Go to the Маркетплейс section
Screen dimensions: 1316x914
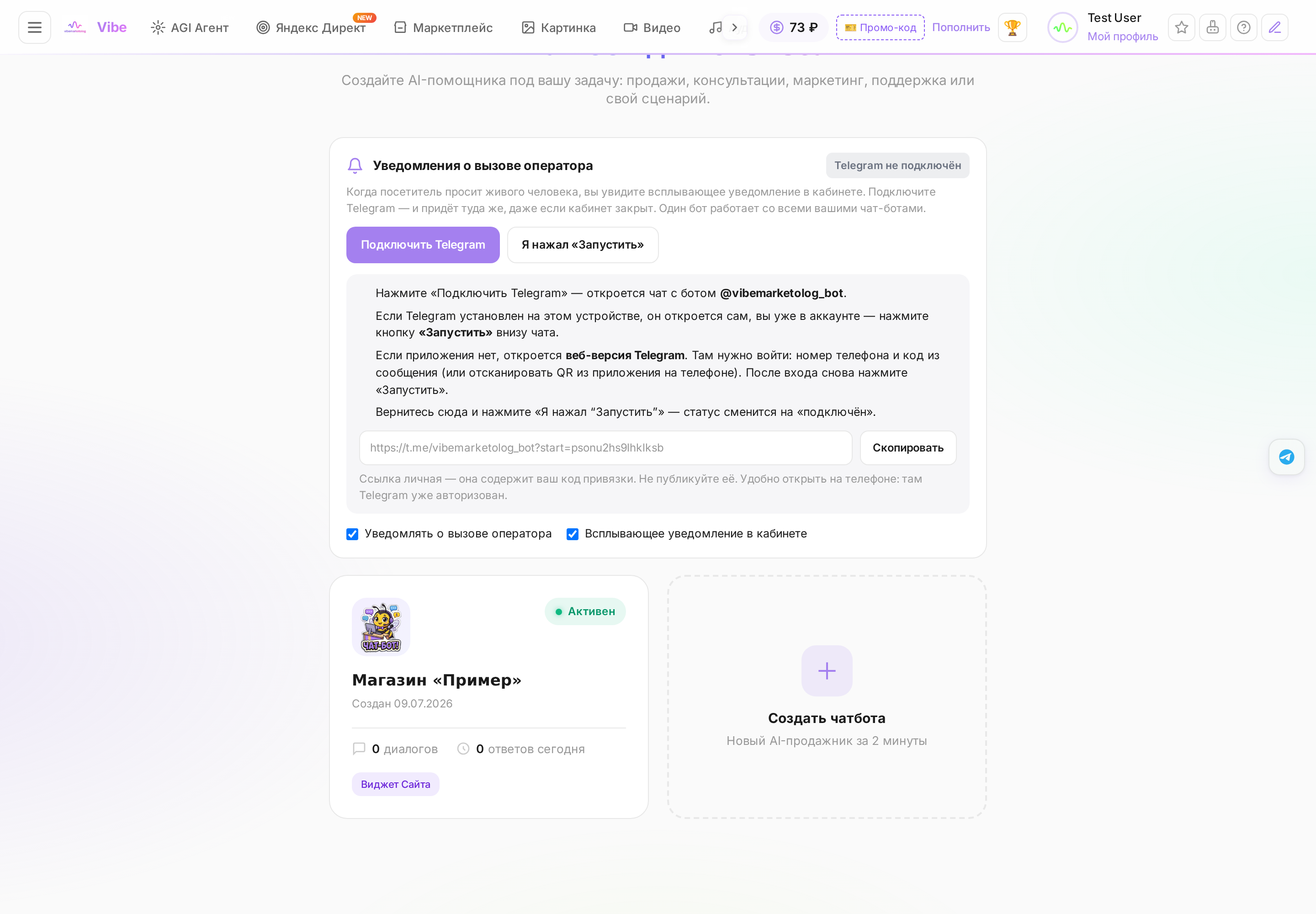444,27
